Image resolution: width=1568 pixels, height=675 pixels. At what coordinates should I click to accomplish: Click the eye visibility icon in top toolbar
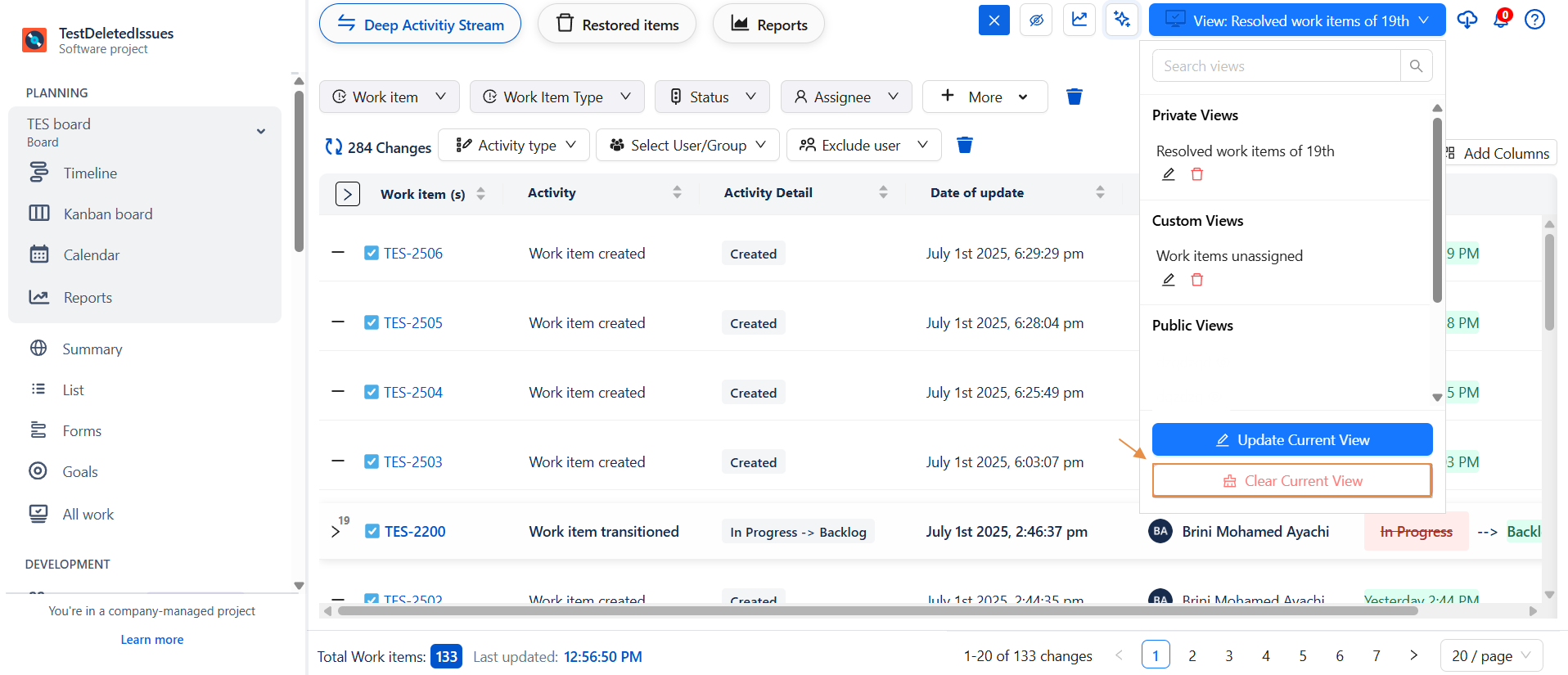(x=1036, y=20)
